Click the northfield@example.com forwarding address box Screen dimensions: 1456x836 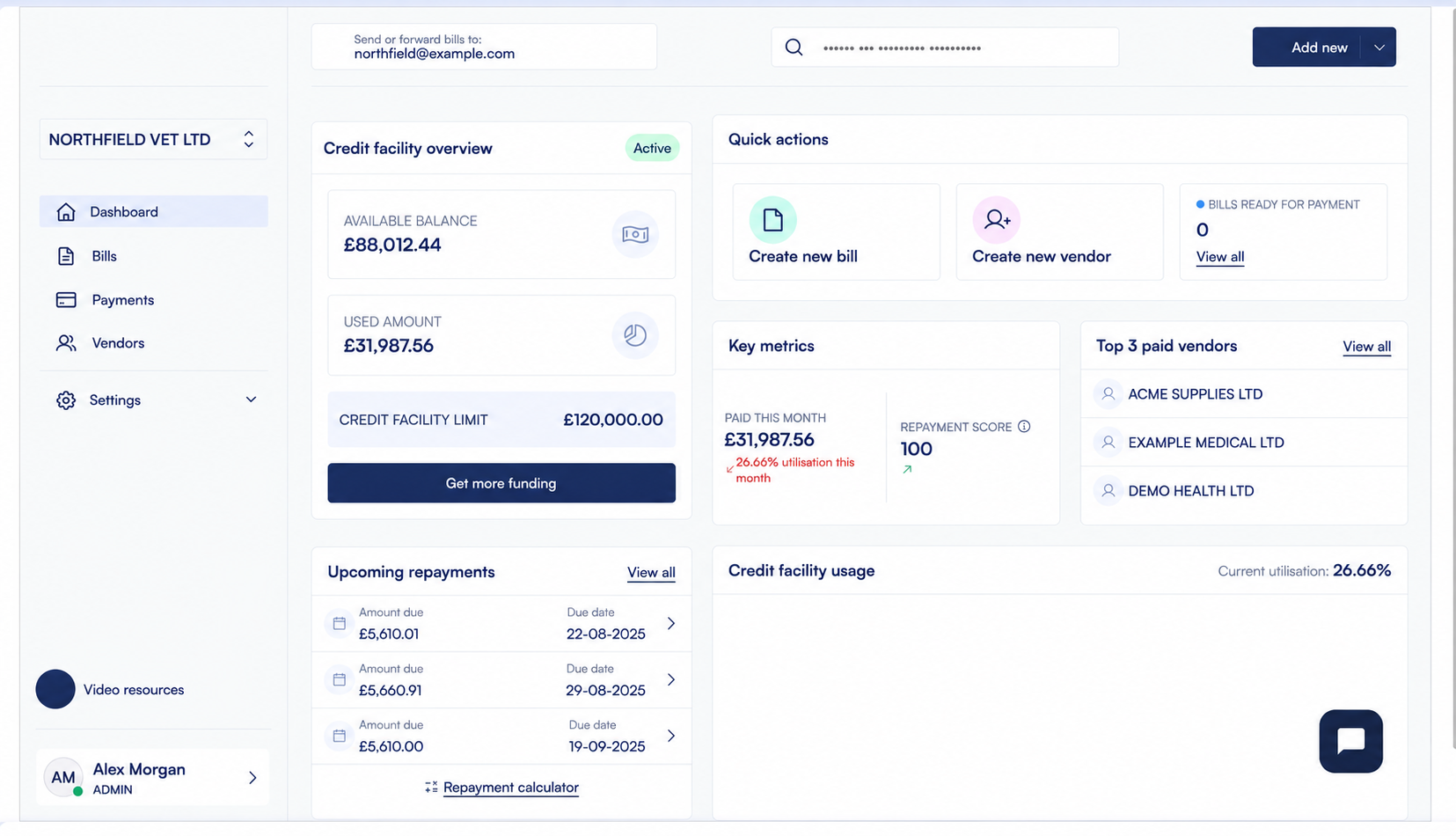pos(484,47)
